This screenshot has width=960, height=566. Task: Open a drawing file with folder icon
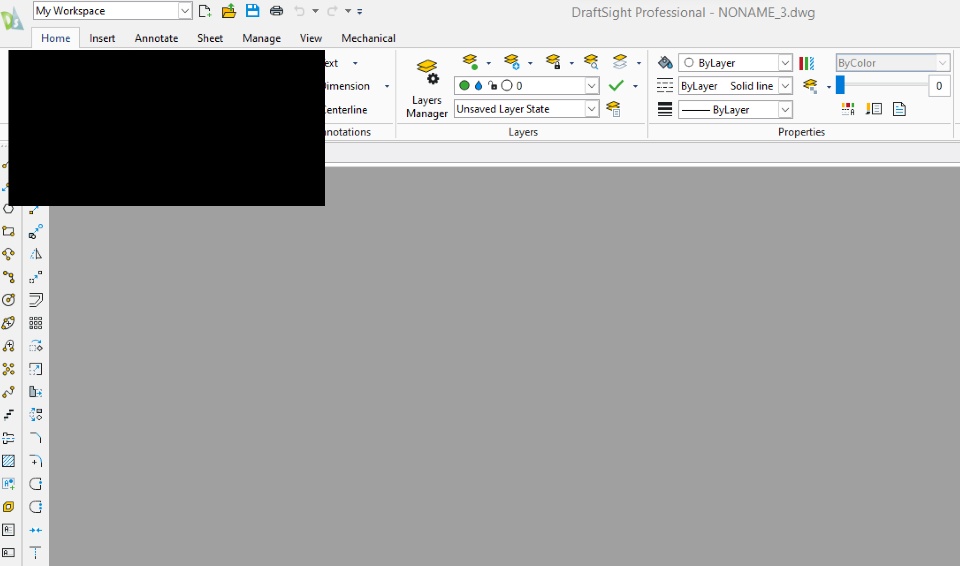click(229, 10)
